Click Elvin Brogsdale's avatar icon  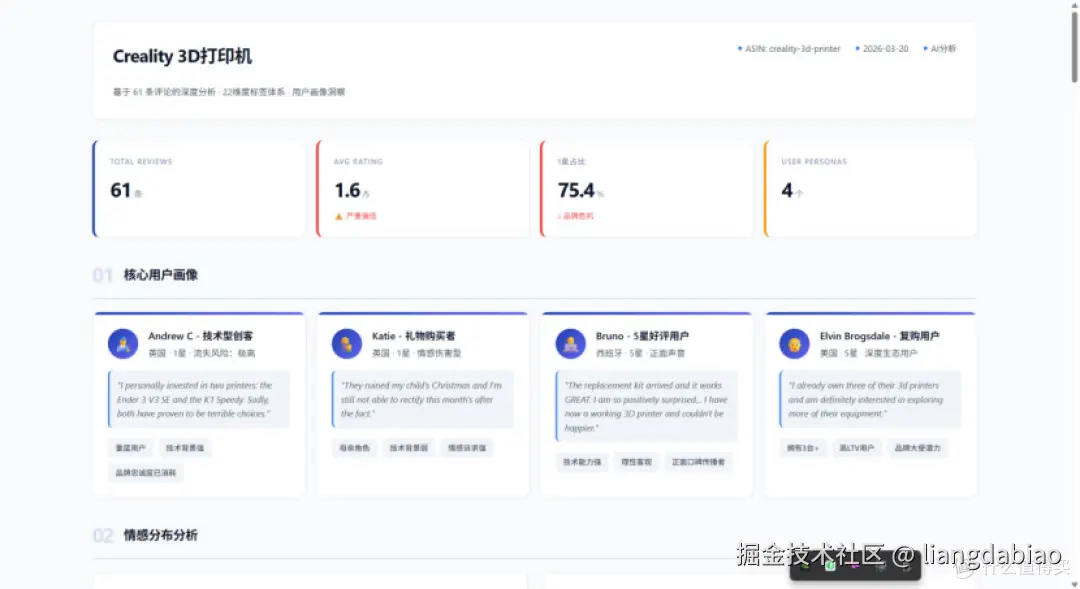(x=794, y=341)
